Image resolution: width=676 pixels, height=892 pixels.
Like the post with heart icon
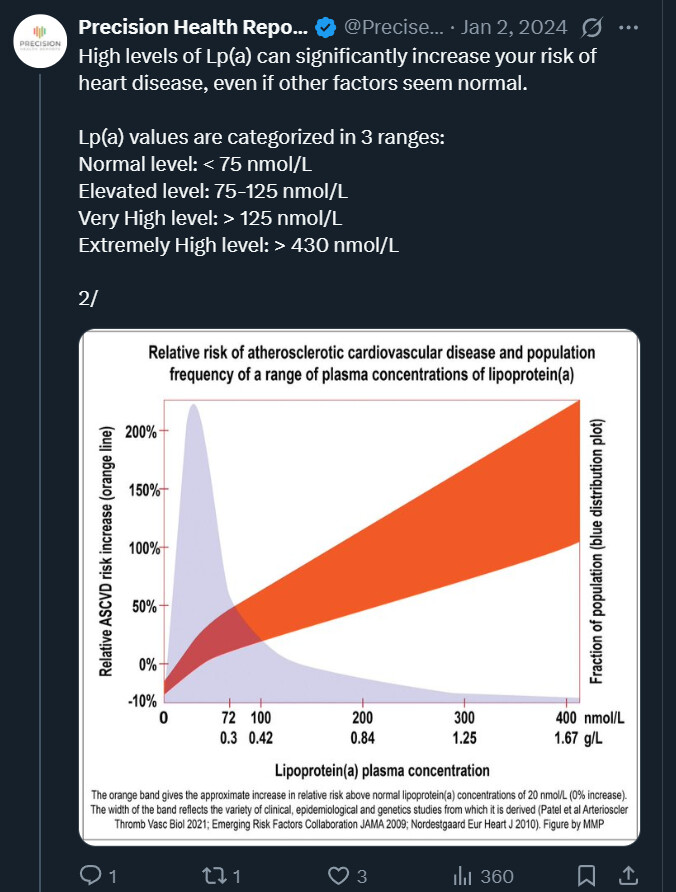coord(338,876)
